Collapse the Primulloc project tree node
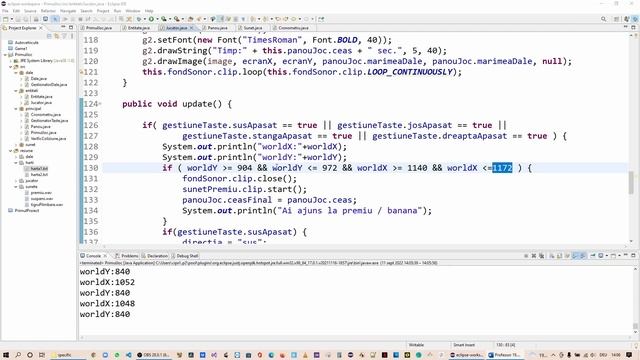This screenshot has width=640, height=360. [x=6, y=54]
